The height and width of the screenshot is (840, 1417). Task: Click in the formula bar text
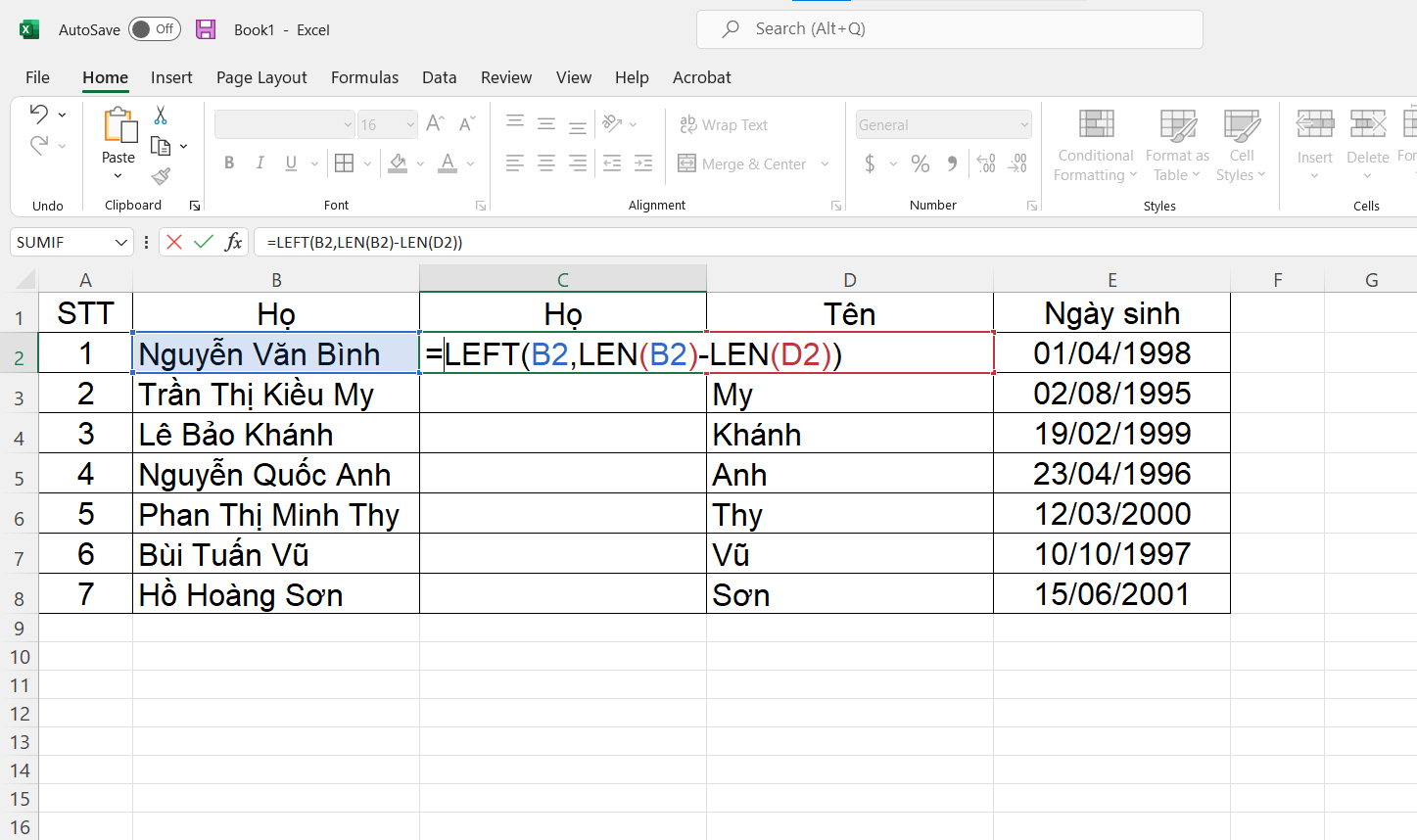pos(364,242)
